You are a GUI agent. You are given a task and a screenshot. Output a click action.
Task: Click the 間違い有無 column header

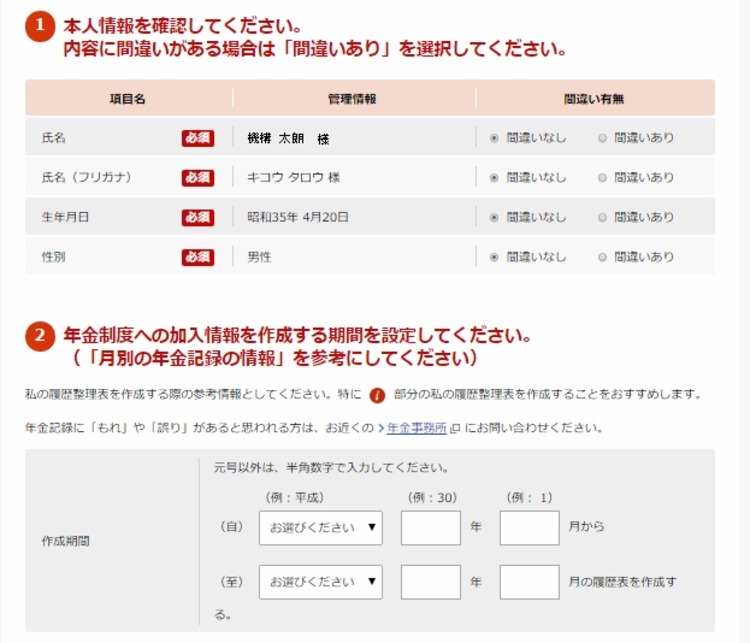coord(594,99)
